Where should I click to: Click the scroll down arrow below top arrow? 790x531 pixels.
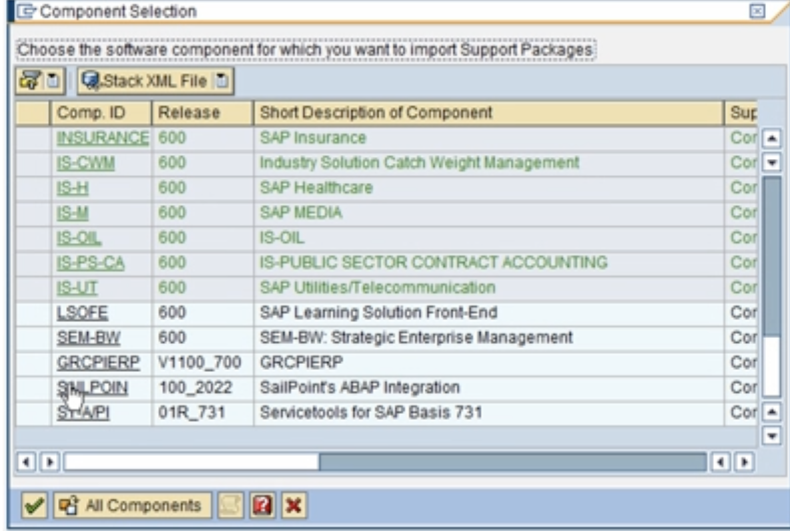click(x=772, y=162)
